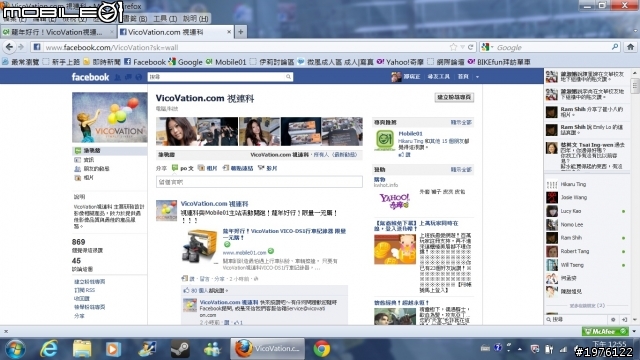Bookmark this page with the star icon
The width and height of the screenshot is (640, 360).
pyautogui.click(x=453, y=47)
